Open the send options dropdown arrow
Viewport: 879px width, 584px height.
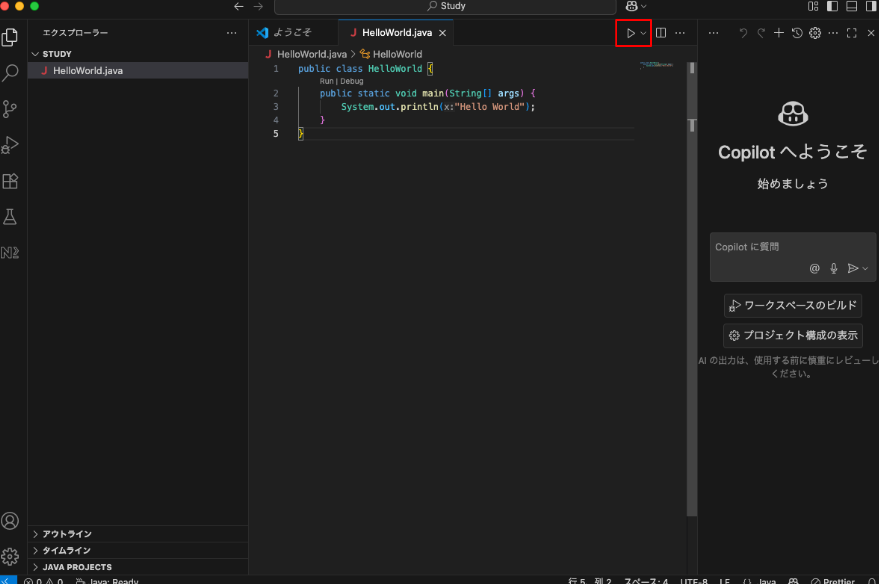(865, 268)
